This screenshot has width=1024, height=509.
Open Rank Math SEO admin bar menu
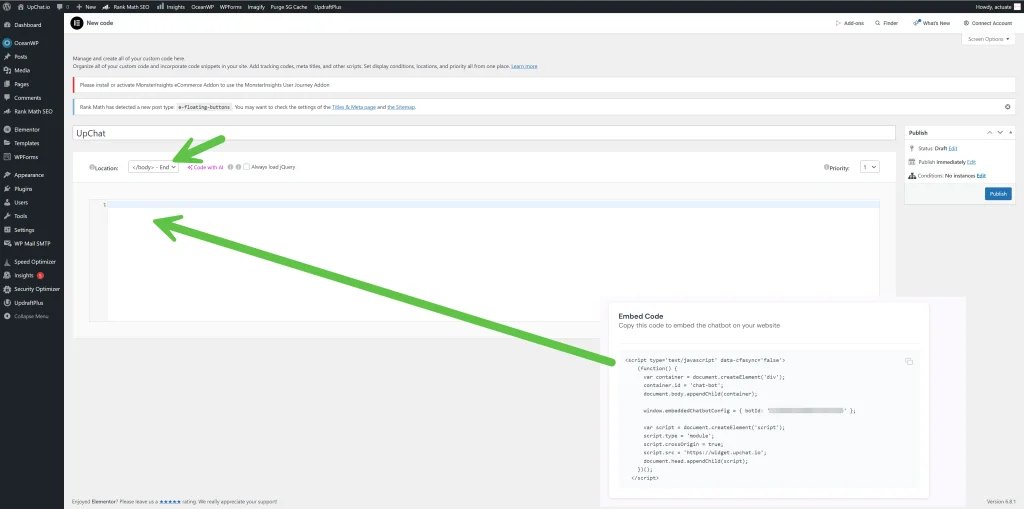pyautogui.click(x=126, y=6)
